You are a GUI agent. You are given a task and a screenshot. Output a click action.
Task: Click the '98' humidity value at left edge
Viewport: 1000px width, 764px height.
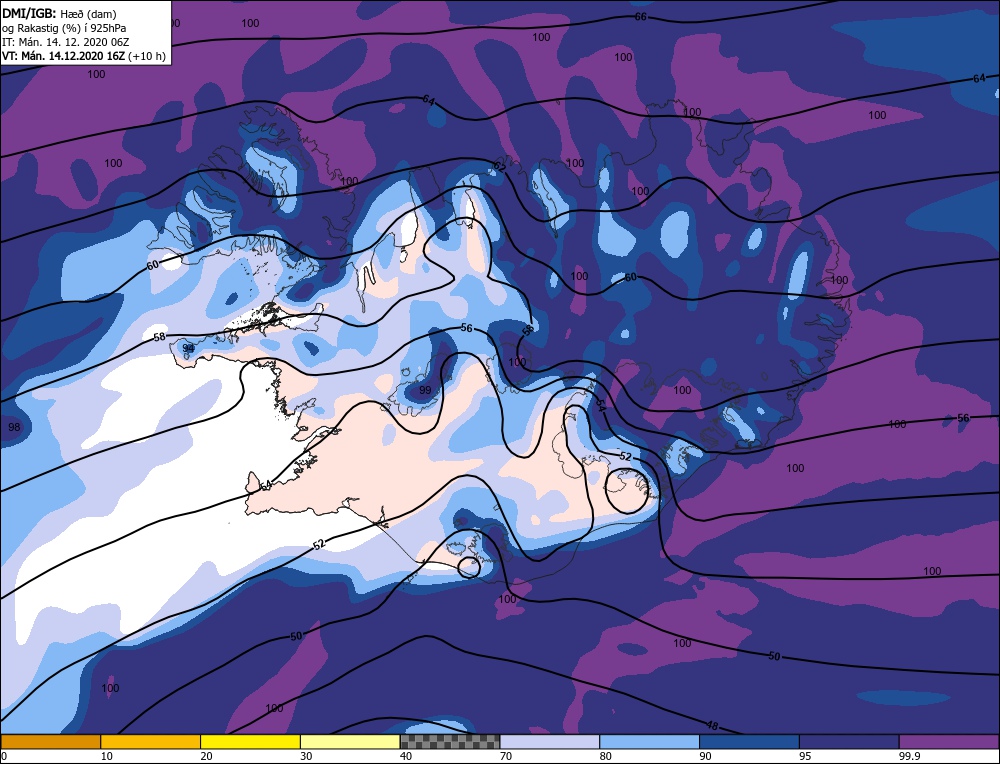[x=14, y=427]
